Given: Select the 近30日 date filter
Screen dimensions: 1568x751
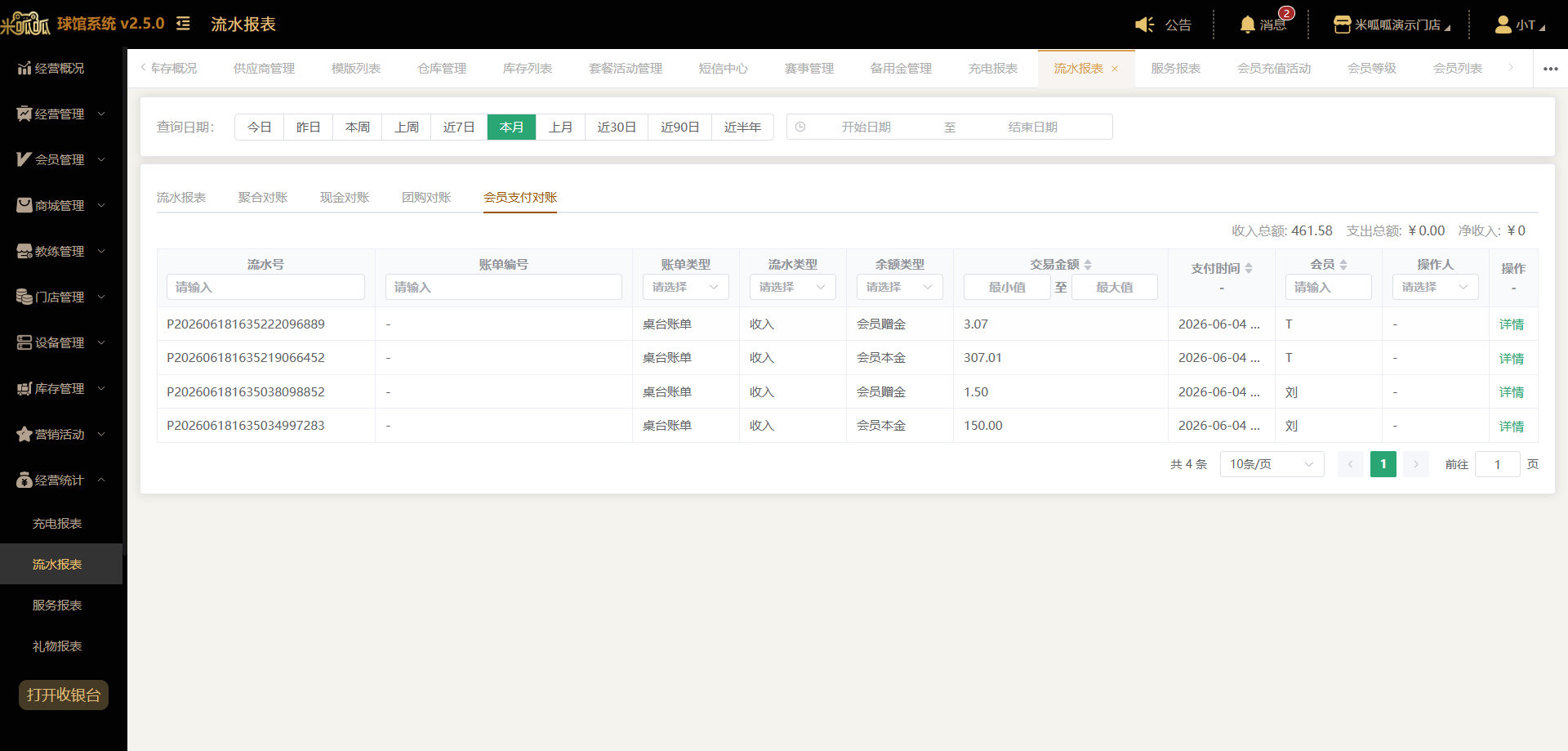Looking at the screenshot, I should (617, 127).
